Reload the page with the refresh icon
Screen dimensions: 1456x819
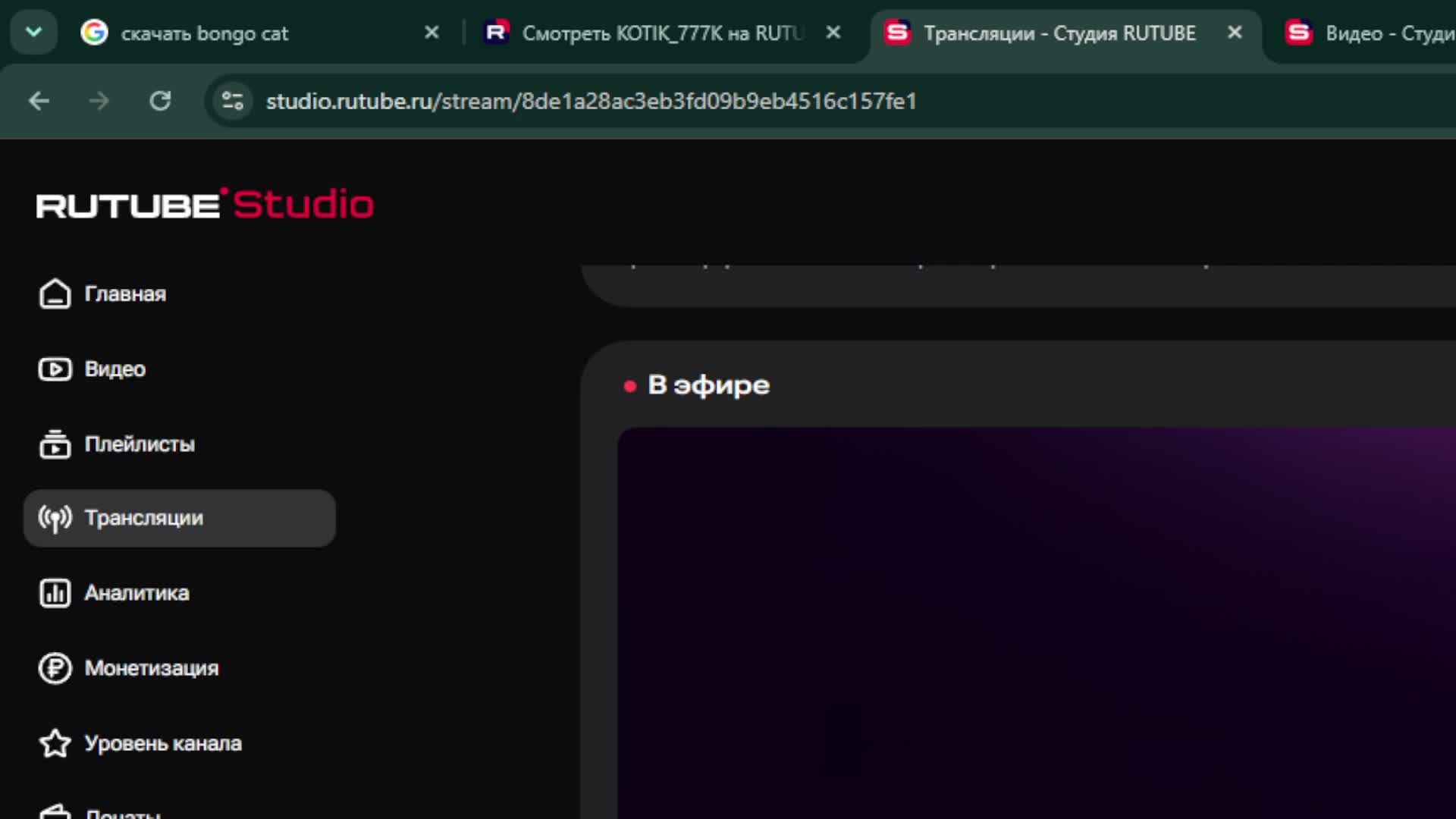tap(160, 101)
